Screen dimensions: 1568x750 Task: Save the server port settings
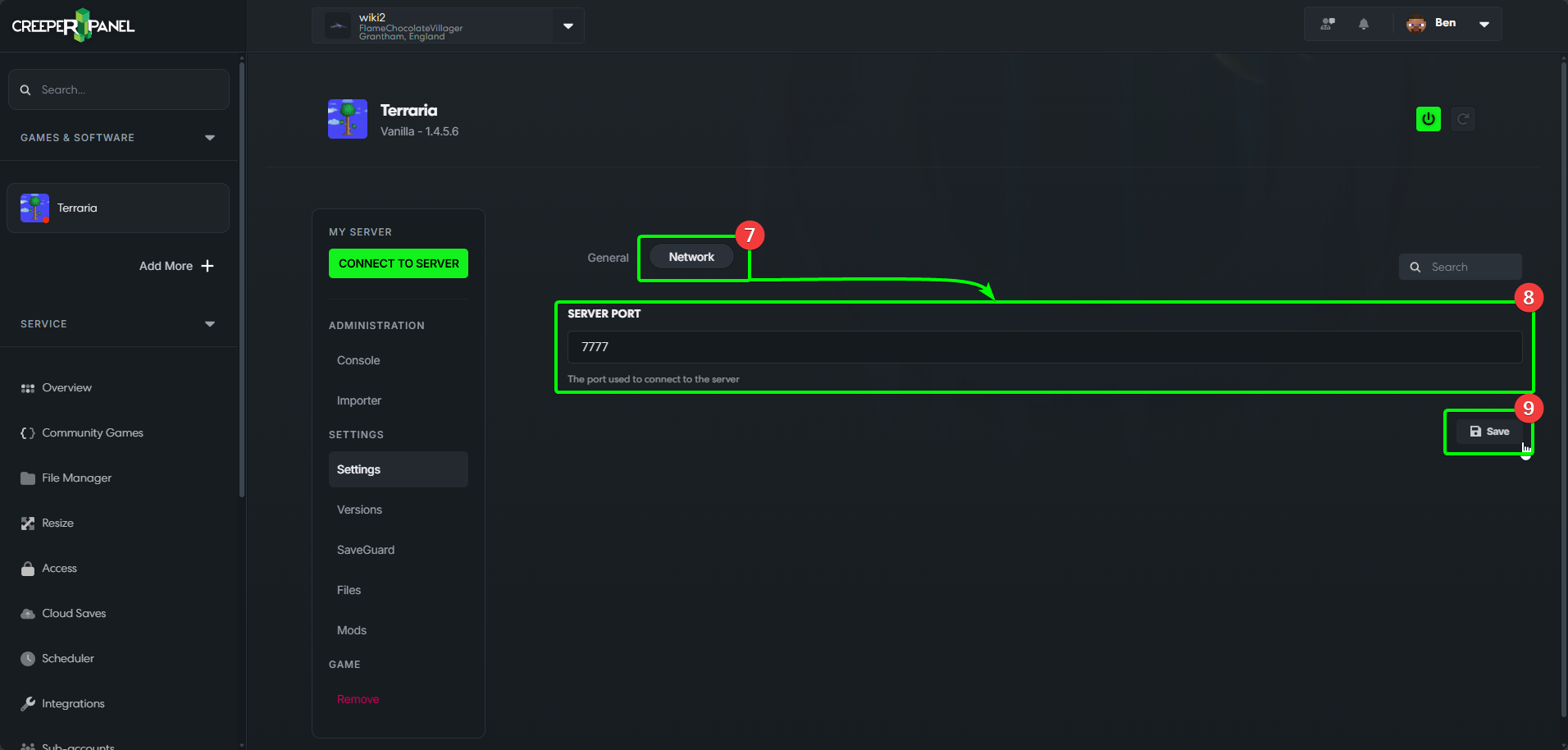[x=1489, y=431]
